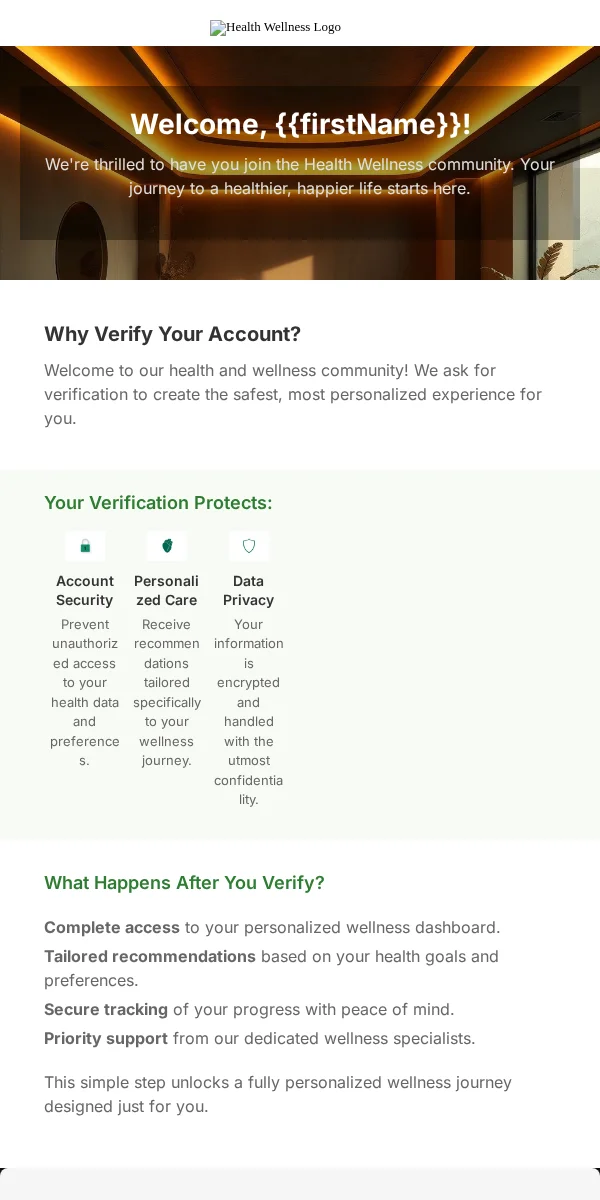The image size is (600, 1200).
Task: Click the 'Your information is encrypted' description text
Action: pos(249,712)
